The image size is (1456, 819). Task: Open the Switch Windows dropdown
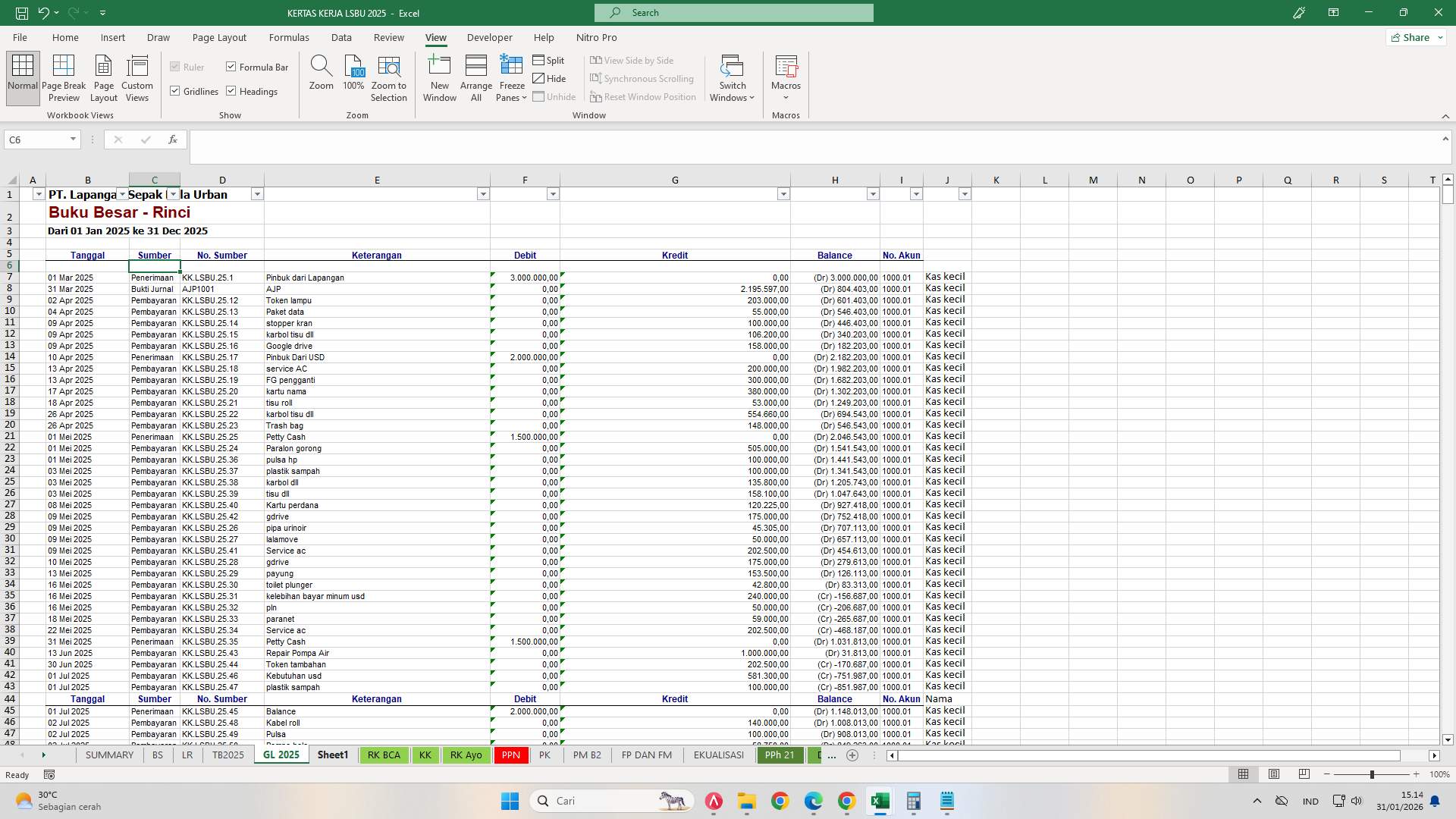coord(731,78)
